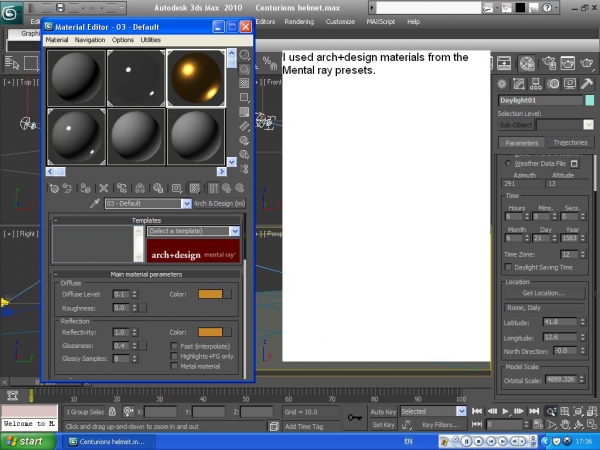This screenshot has height=450, width=600.
Task: Open the MAXScript menu
Action: [381, 22]
